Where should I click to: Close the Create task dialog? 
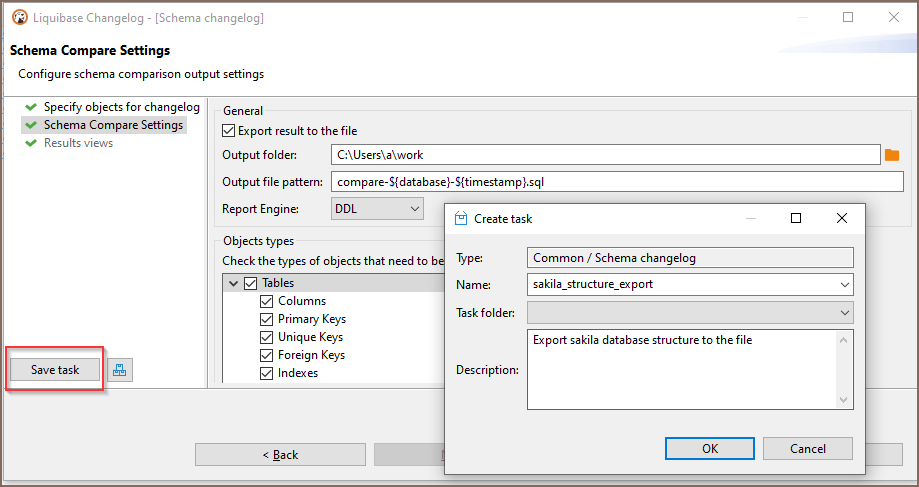pos(841,218)
